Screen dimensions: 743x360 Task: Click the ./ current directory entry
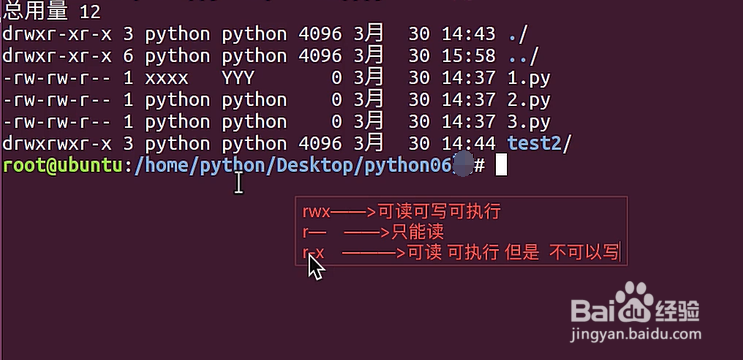pos(518,35)
